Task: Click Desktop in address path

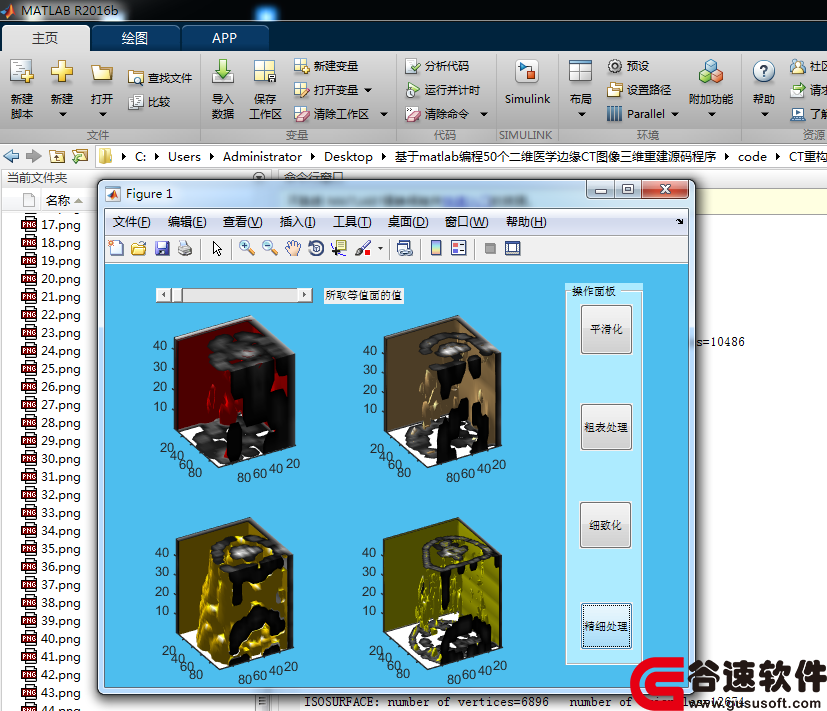Action: 348,157
